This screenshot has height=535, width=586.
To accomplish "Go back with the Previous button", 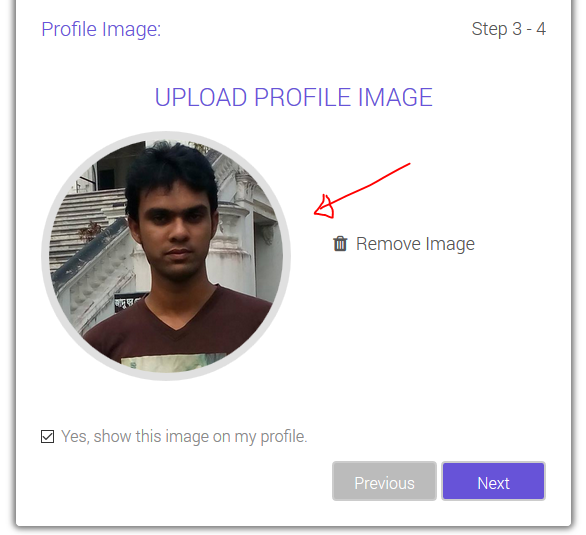I will tap(384, 481).
